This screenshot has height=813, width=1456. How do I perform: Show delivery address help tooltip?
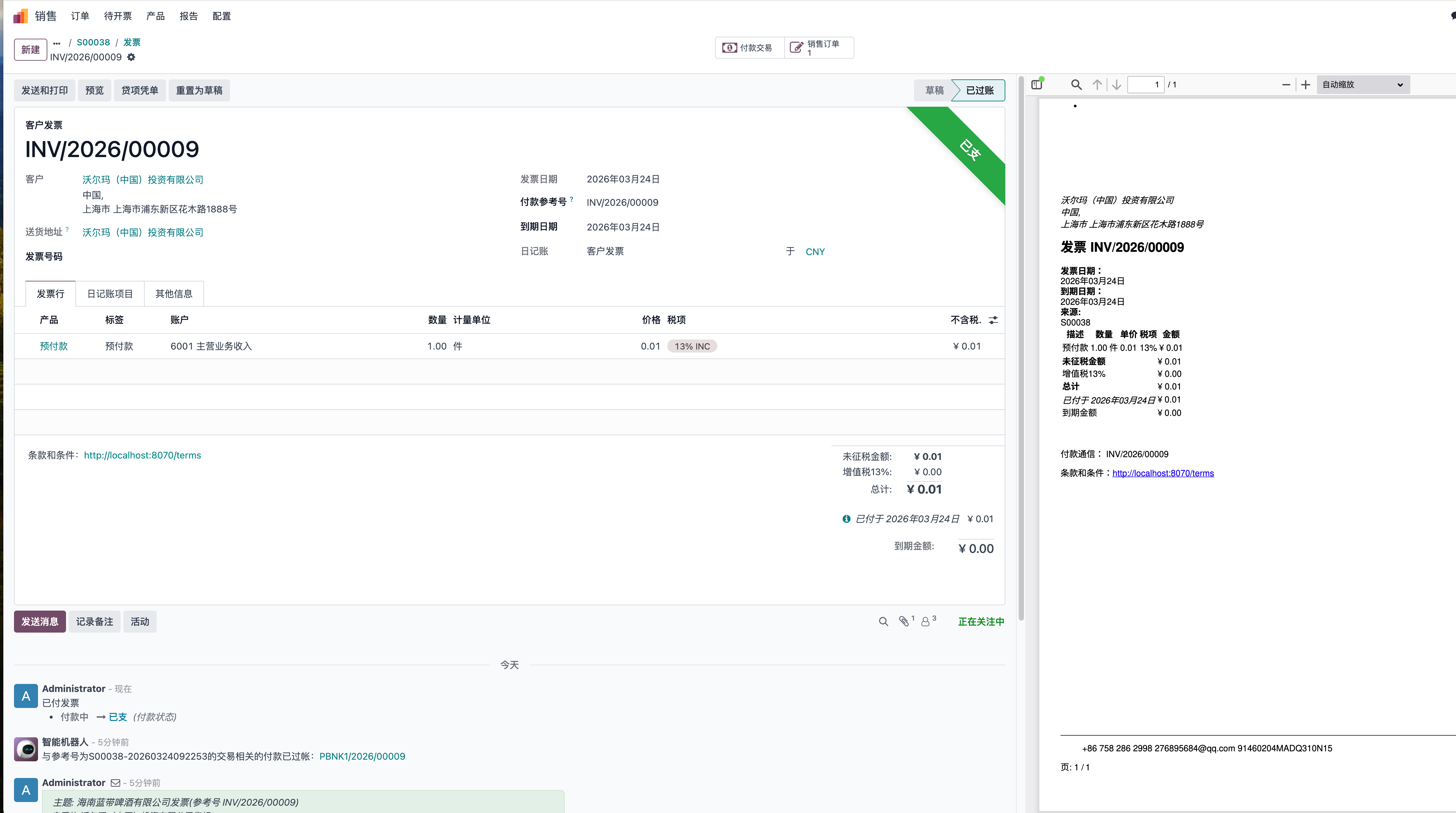pos(67,229)
